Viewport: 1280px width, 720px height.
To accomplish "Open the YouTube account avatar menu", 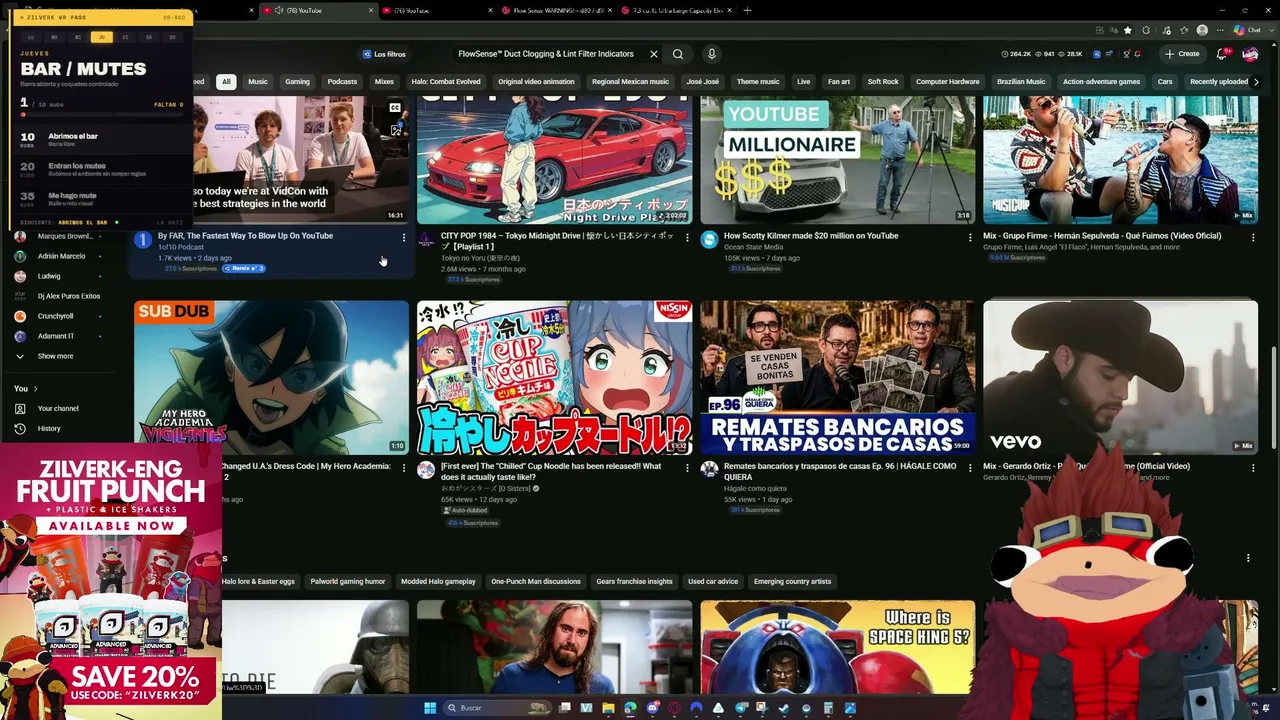I will coord(1250,54).
